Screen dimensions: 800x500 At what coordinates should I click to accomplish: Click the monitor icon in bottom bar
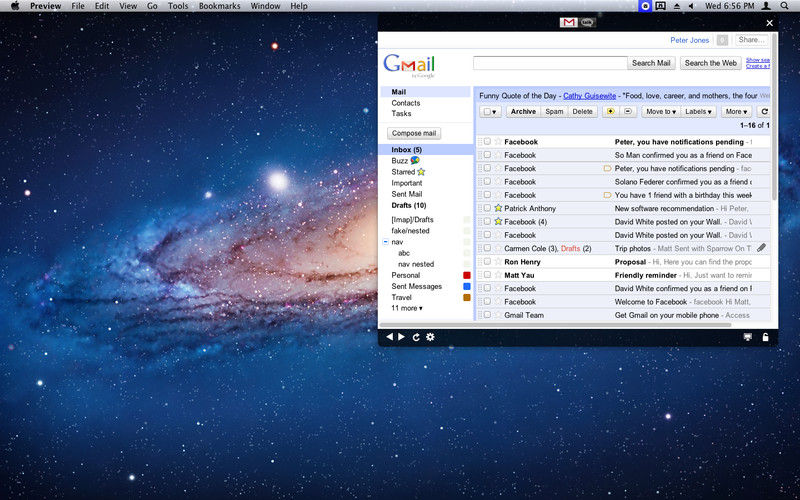748,337
